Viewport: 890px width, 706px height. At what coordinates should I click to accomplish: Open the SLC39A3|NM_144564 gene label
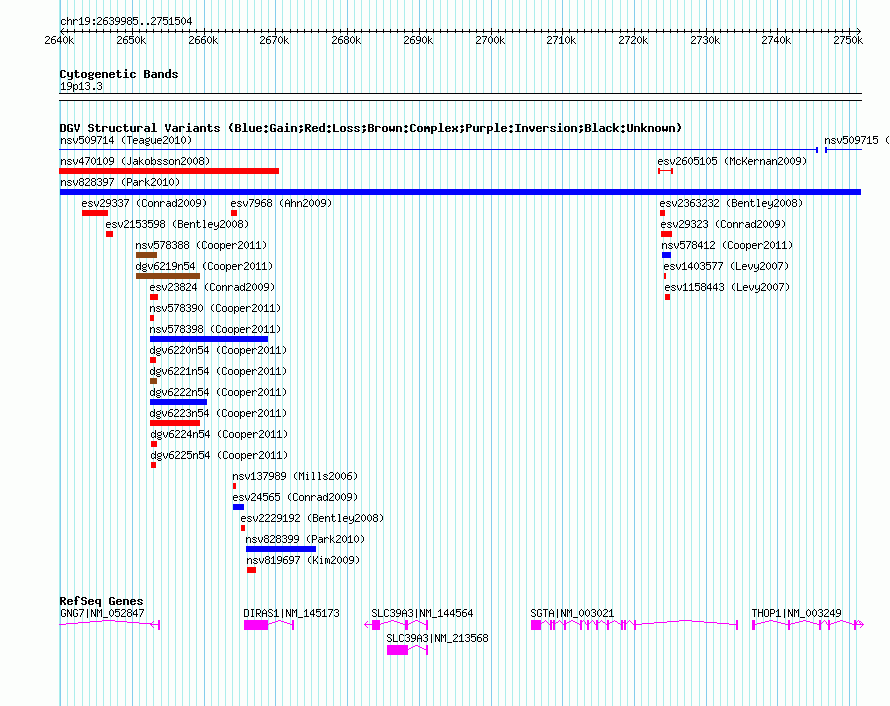coord(422,613)
